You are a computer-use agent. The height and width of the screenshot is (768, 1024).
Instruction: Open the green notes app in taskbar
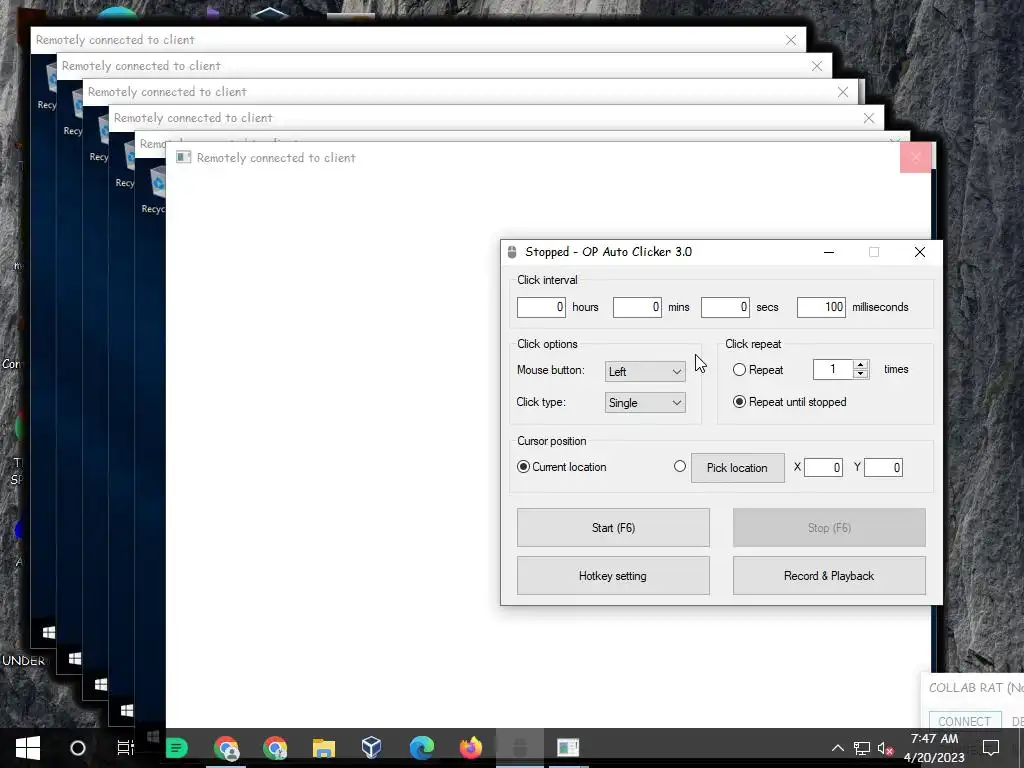[176, 748]
